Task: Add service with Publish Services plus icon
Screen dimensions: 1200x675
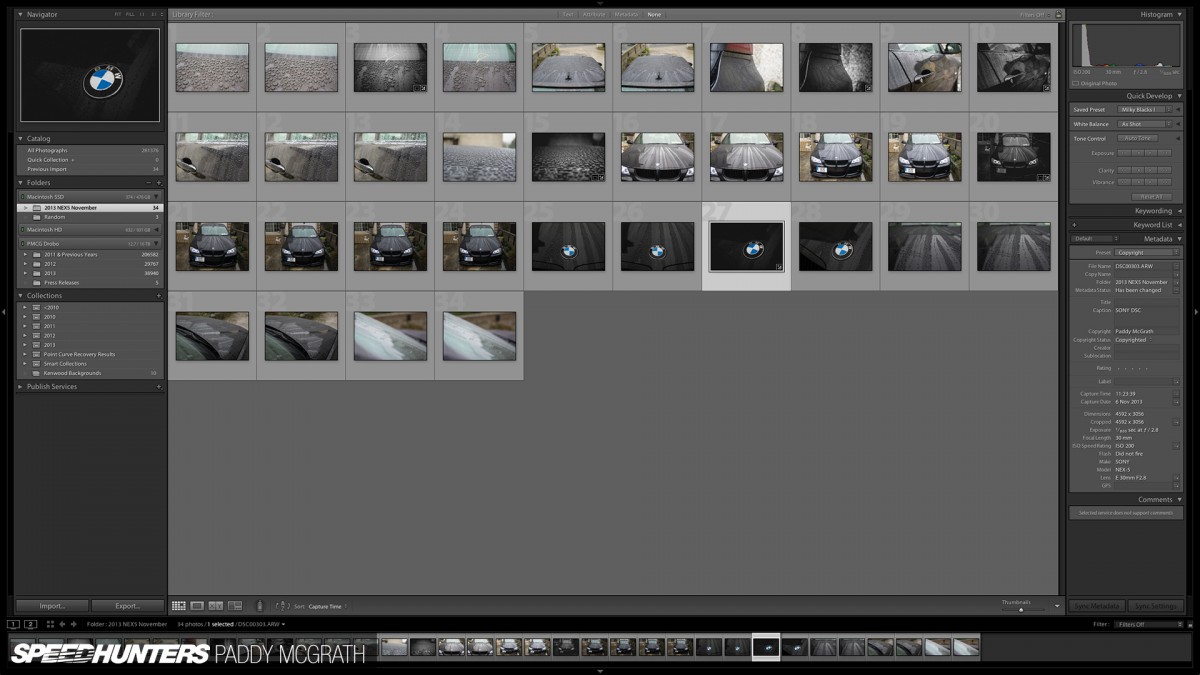Action: click(x=159, y=386)
